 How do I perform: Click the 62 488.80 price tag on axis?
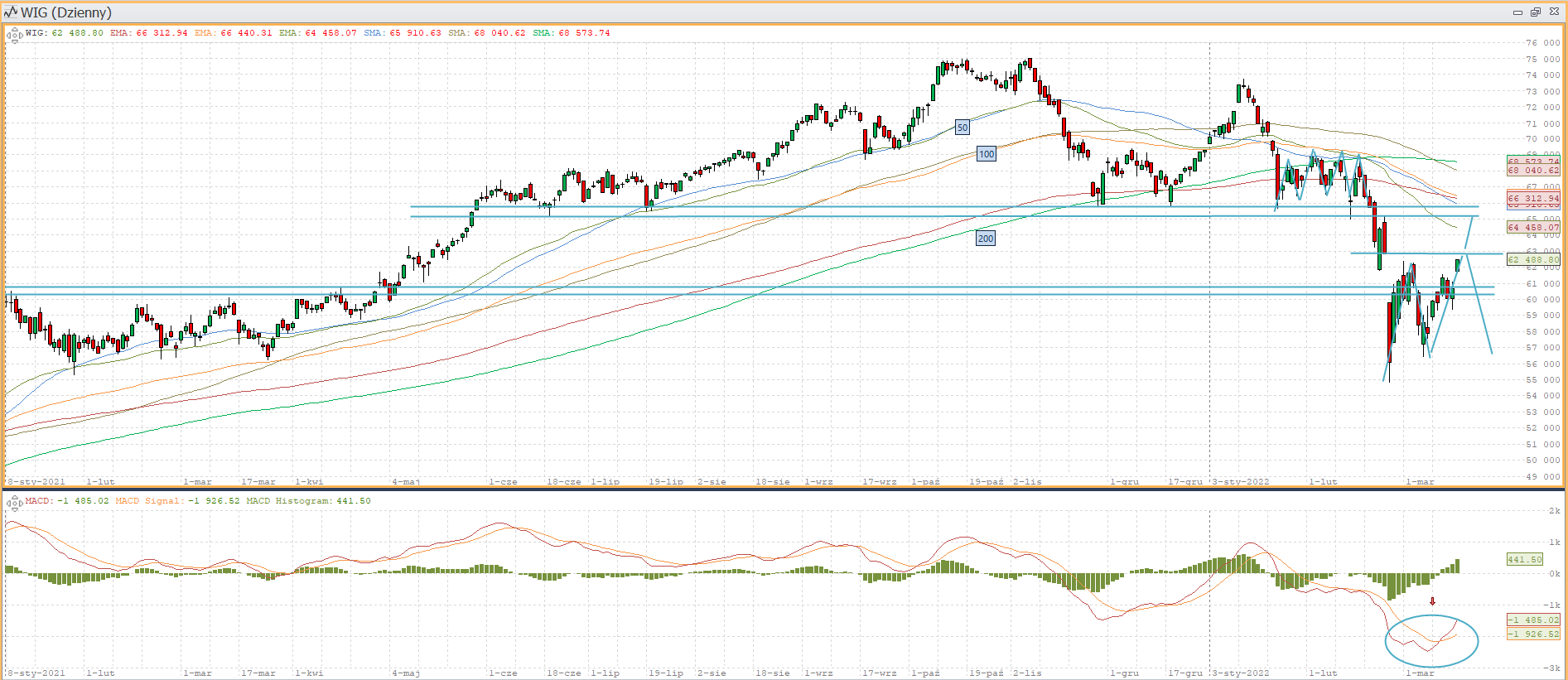pos(1533,260)
